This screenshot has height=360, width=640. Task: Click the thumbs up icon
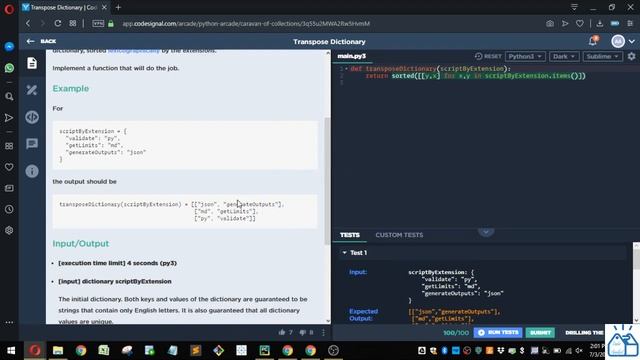(282, 332)
